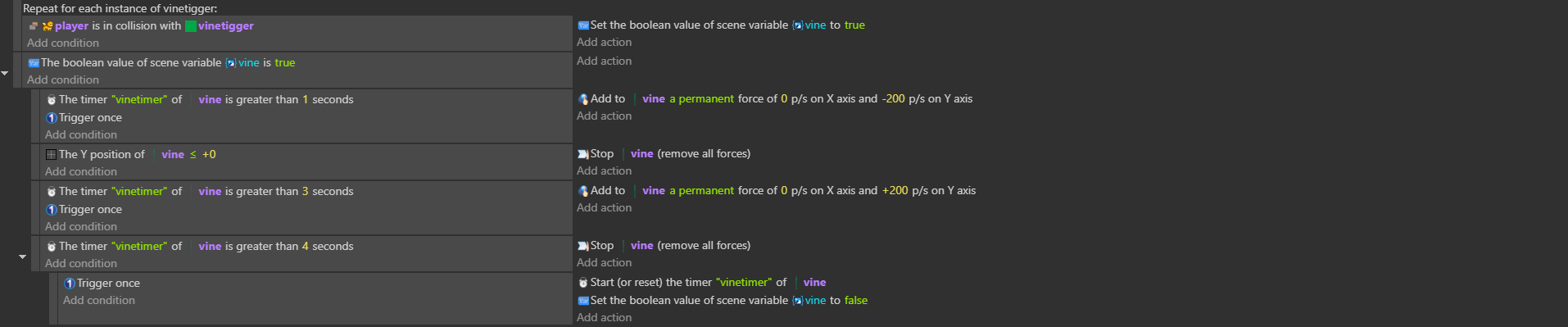
Task: Collapse the event with vine is true condition
Action: [5, 74]
